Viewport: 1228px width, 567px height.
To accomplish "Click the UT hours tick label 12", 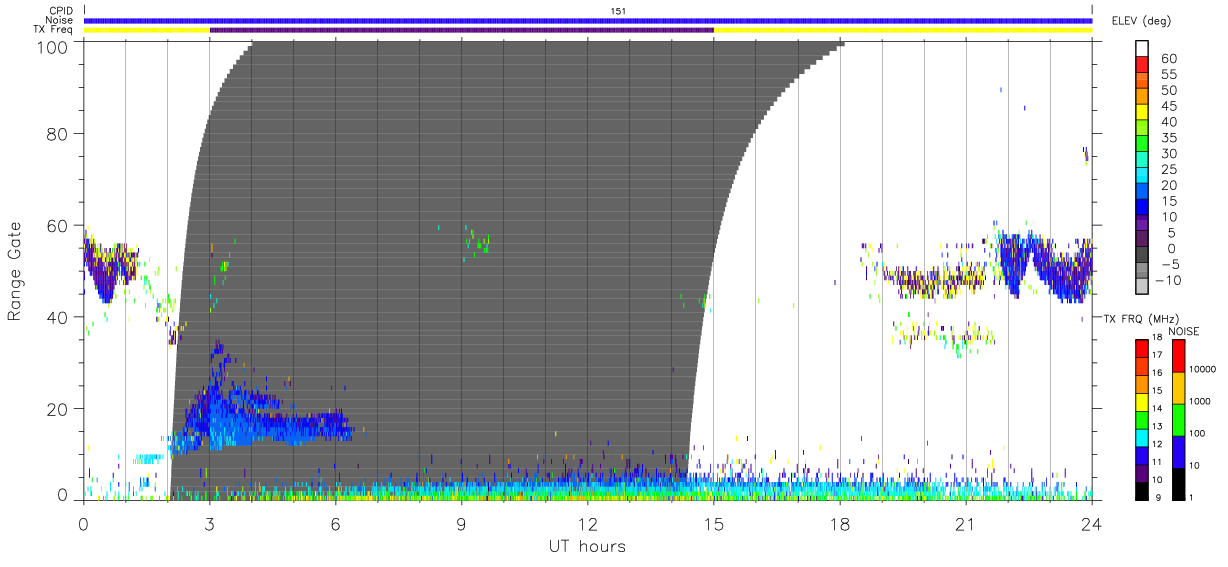I will click(588, 523).
